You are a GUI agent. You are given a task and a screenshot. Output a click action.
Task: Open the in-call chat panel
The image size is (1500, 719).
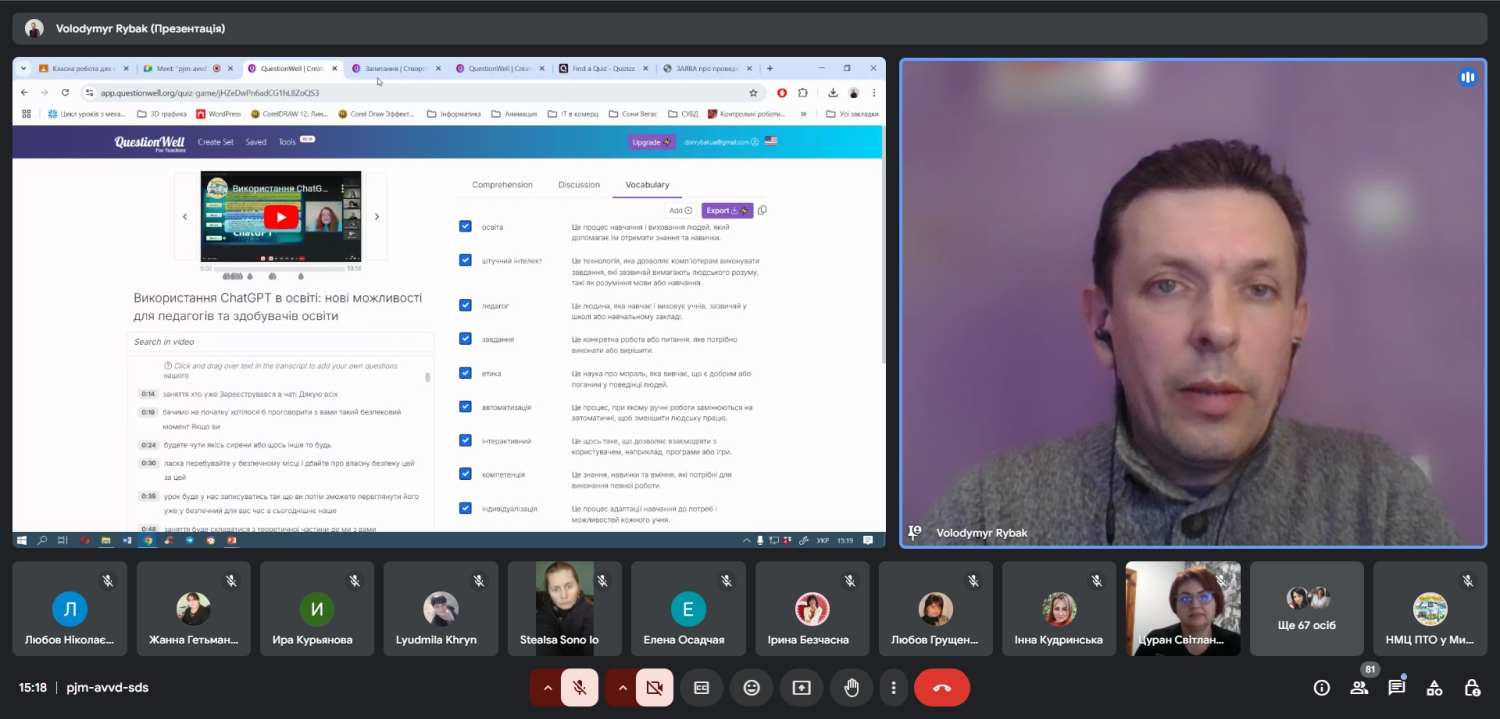coord(1397,688)
